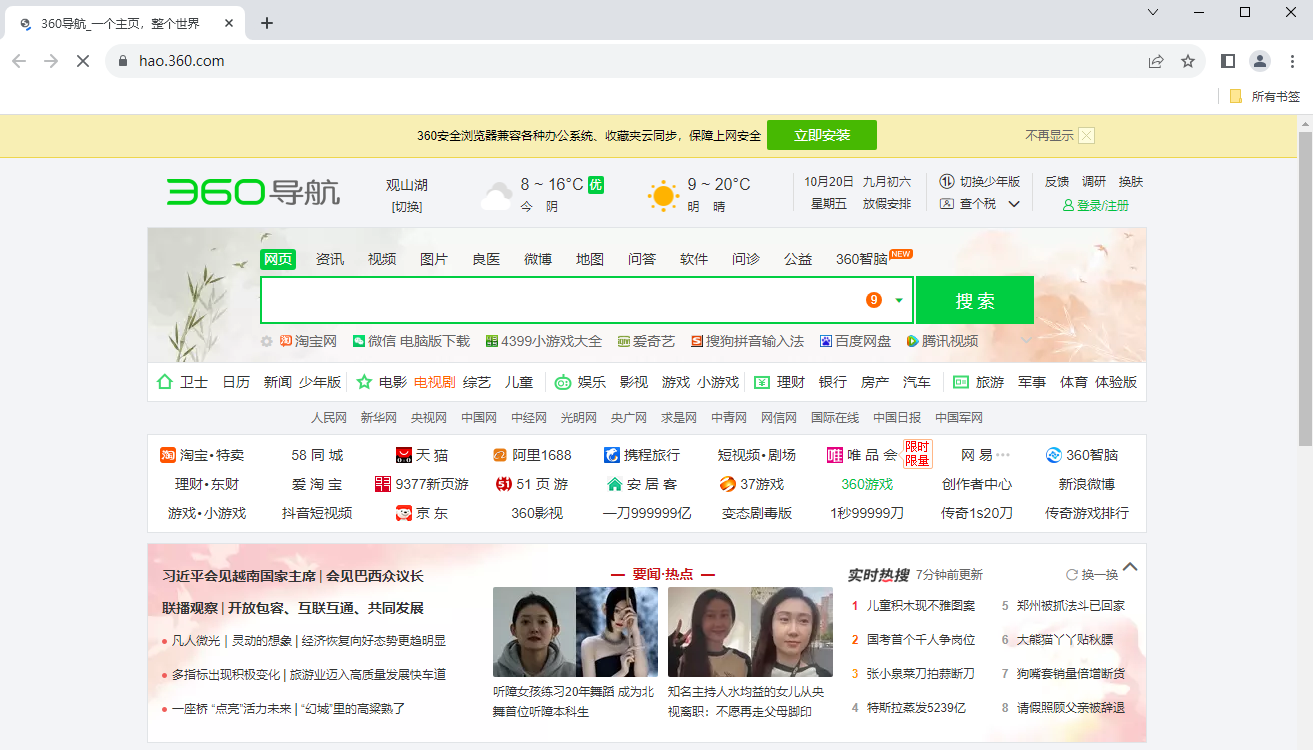Open the browser side panel icon
This screenshot has height=750, width=1313.
click(x=1228, y=61)
